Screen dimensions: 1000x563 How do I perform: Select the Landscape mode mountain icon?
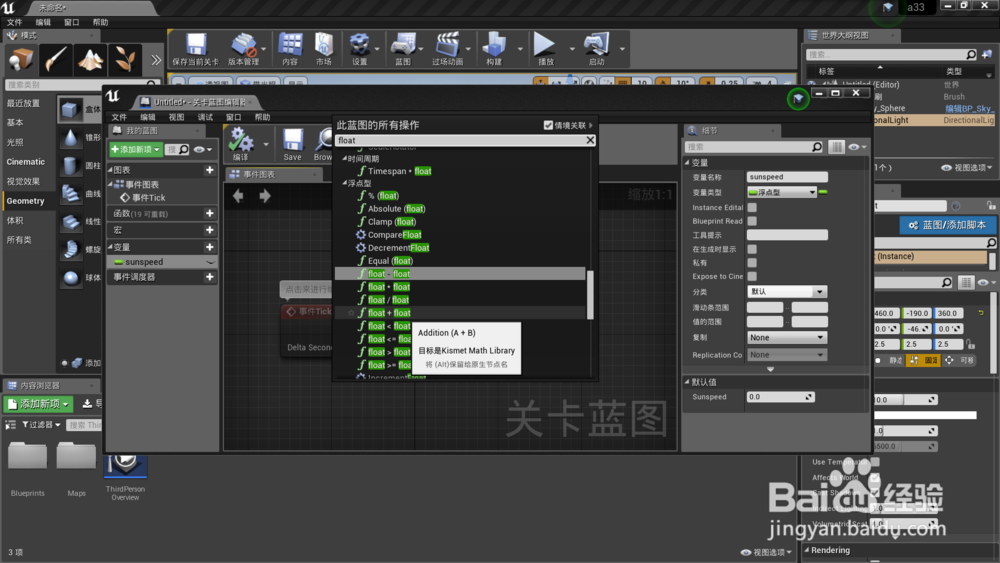(91, 60)
